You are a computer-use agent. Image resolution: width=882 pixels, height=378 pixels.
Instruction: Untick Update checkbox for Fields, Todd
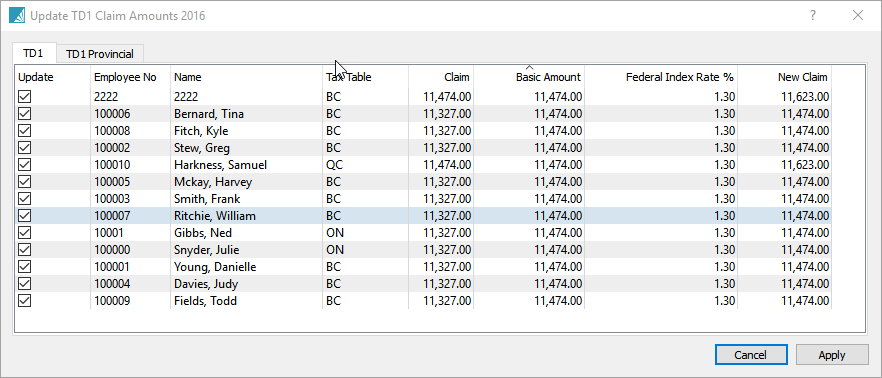(x=25, y=301)
